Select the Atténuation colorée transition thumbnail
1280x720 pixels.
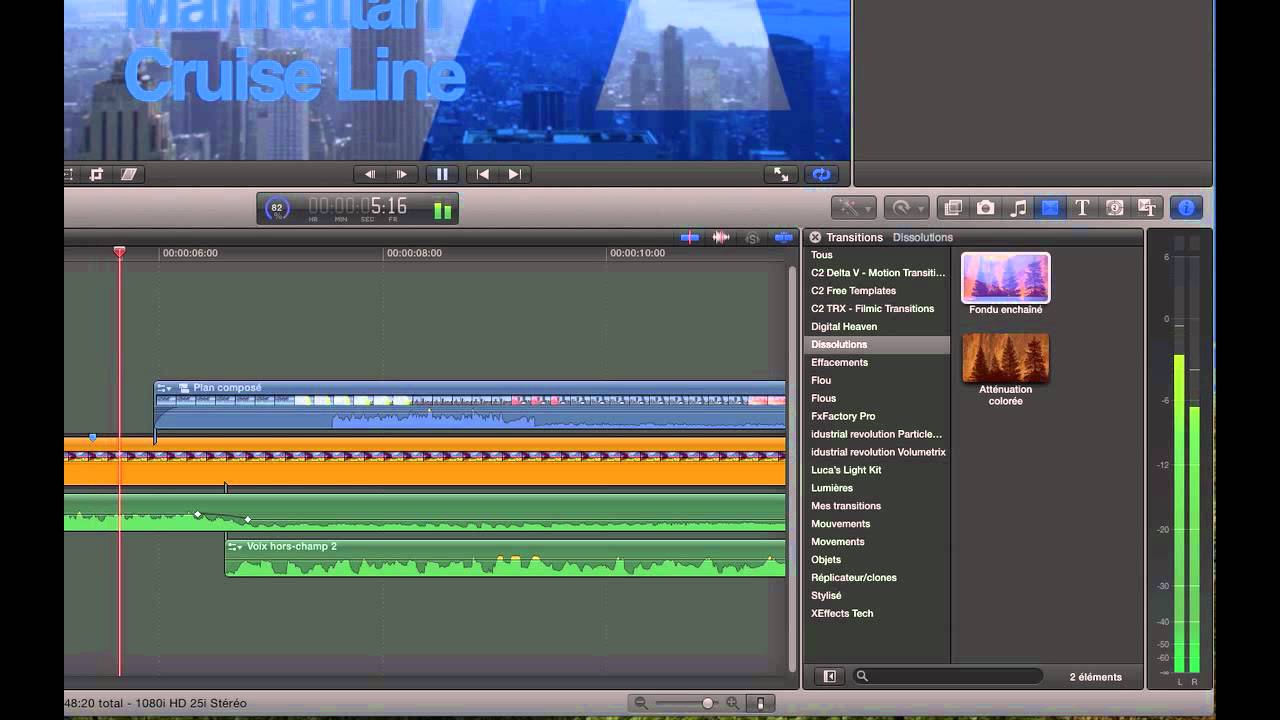click(x=1006, y=358)
